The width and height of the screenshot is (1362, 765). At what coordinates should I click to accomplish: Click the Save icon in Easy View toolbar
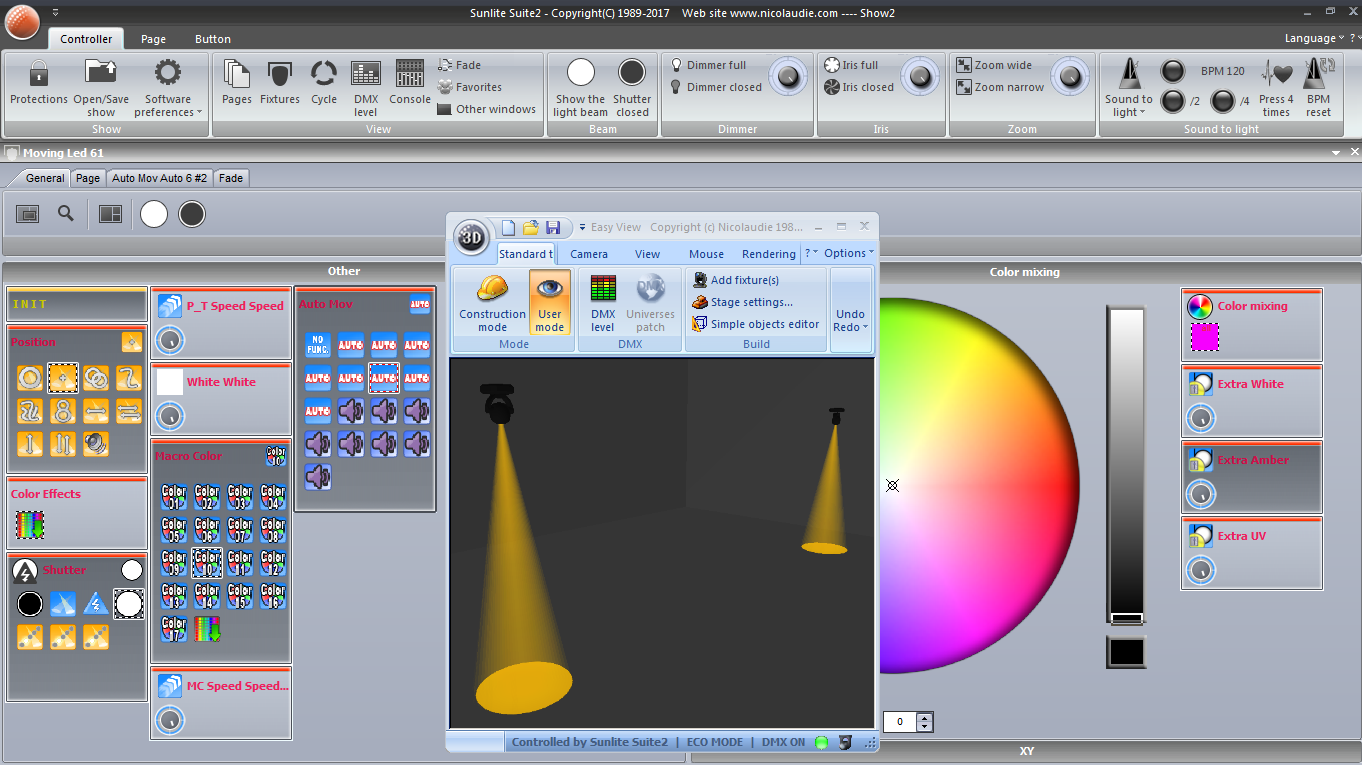coord(553,228)
